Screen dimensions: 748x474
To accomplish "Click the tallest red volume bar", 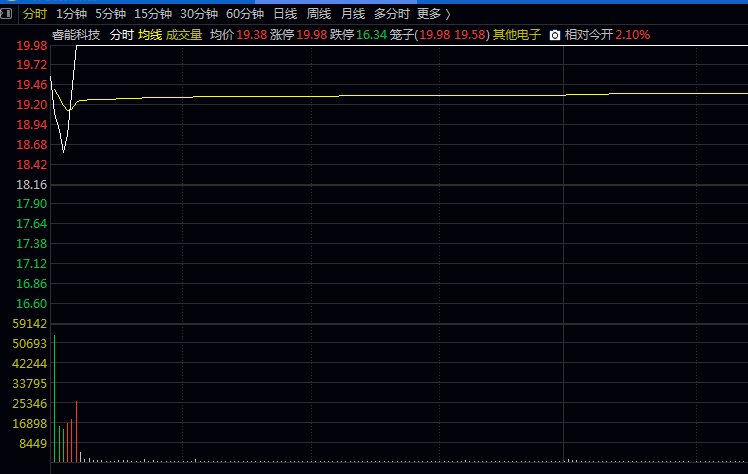I will pyautogui.click(x=76, y=432).
